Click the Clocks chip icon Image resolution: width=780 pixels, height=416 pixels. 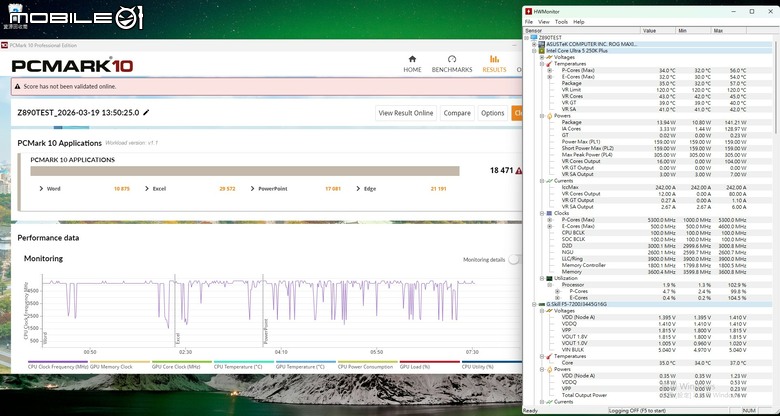pos(549,213)
